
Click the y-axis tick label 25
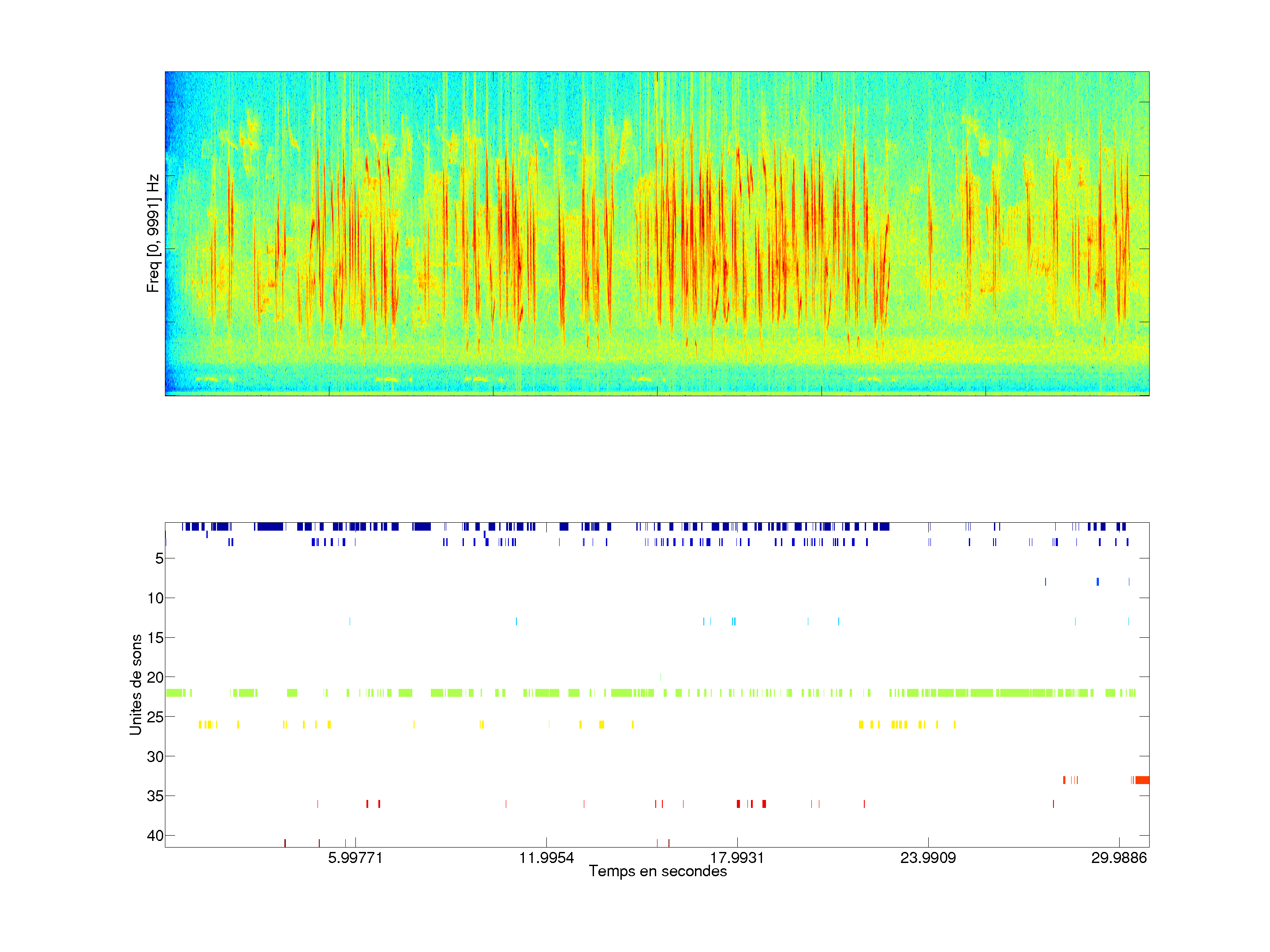point(155,717)
